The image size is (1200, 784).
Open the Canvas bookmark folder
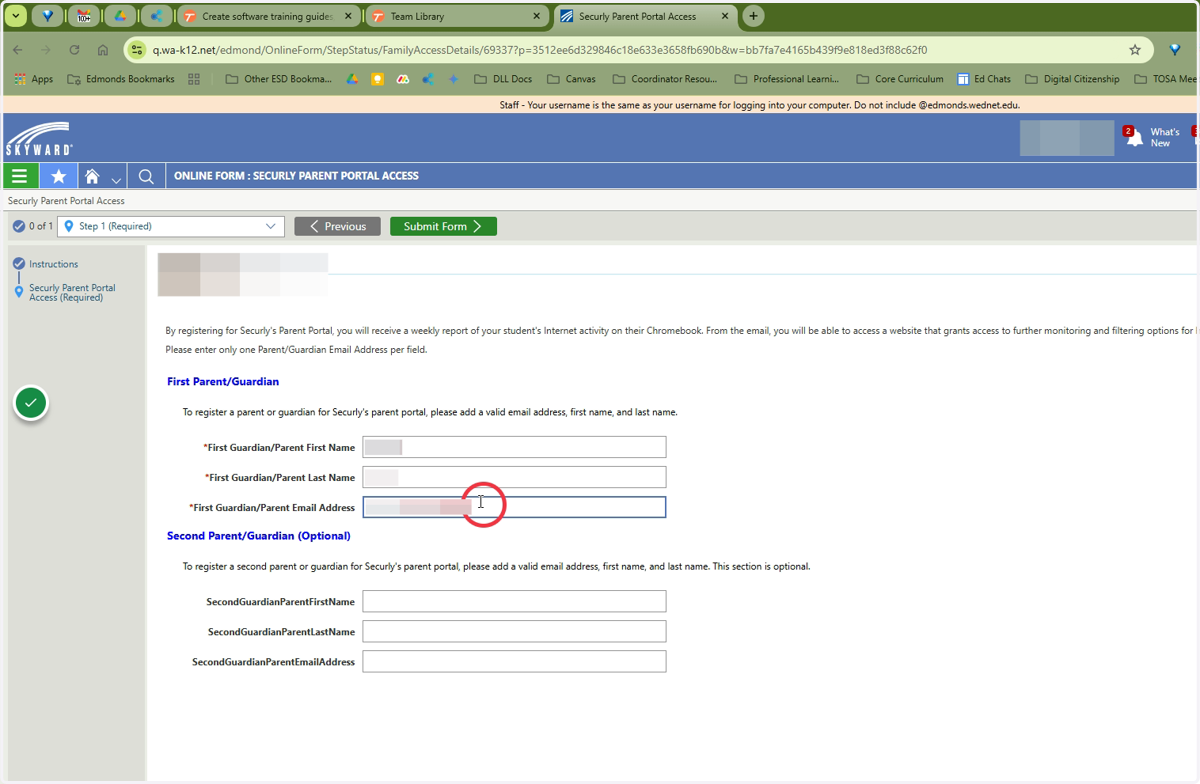click(x=570, y=79)
